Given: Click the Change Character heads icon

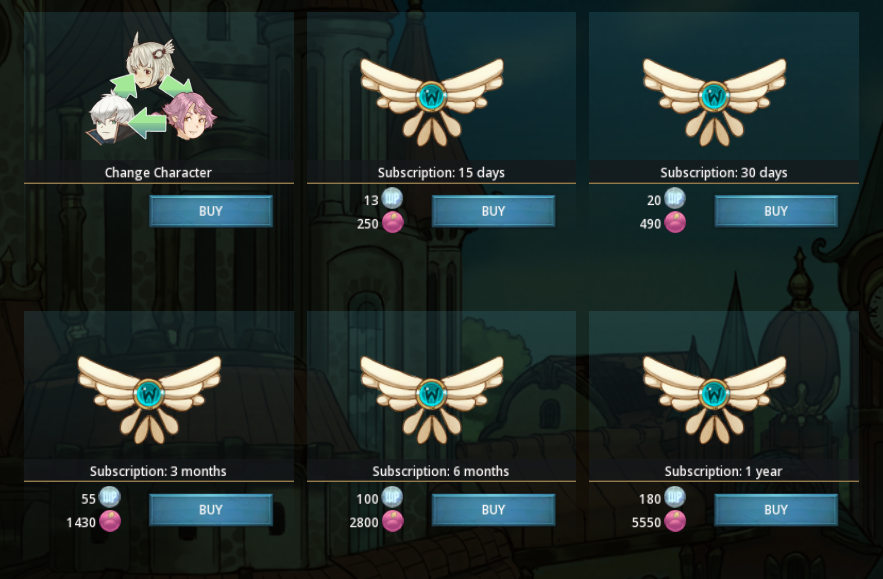Looking at the screenshot, I should (151, 88).
